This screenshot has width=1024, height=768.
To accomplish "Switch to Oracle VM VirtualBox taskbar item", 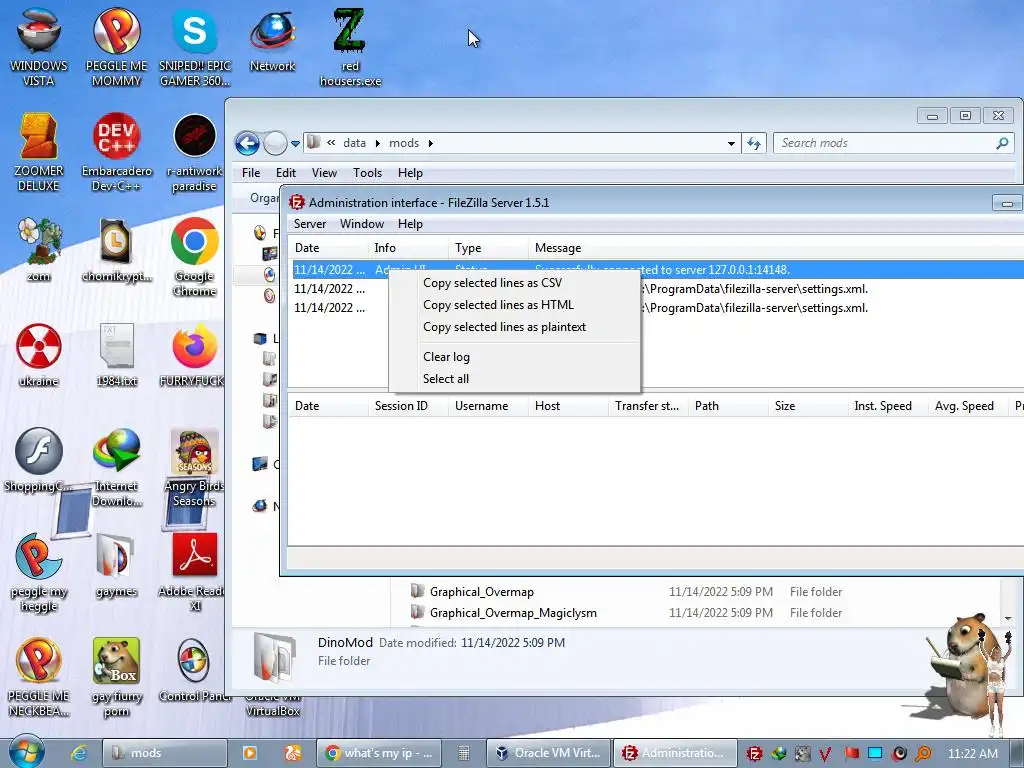I will point(549,753).
